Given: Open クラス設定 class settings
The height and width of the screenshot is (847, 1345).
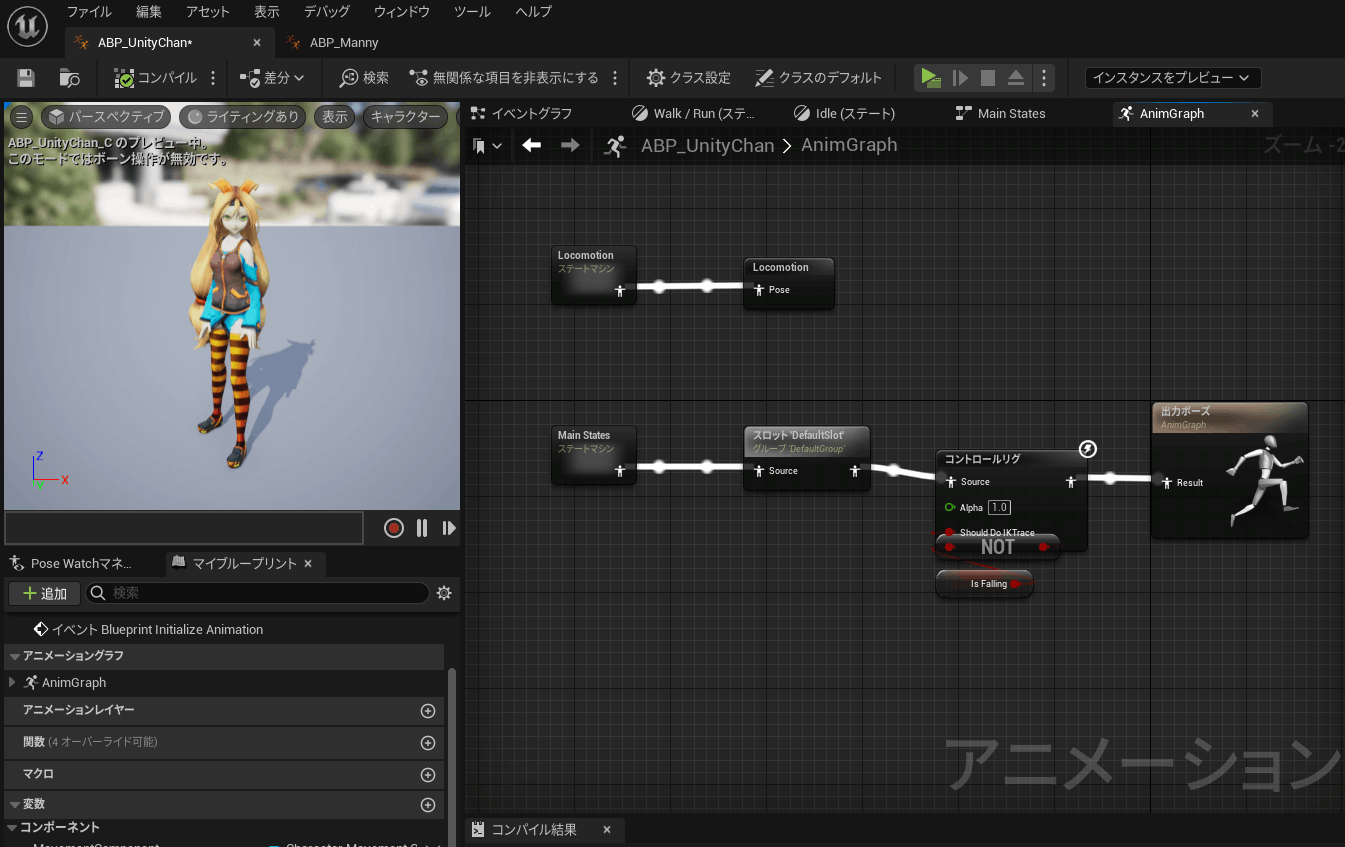Looking at the screenshot, I should 689,78.
